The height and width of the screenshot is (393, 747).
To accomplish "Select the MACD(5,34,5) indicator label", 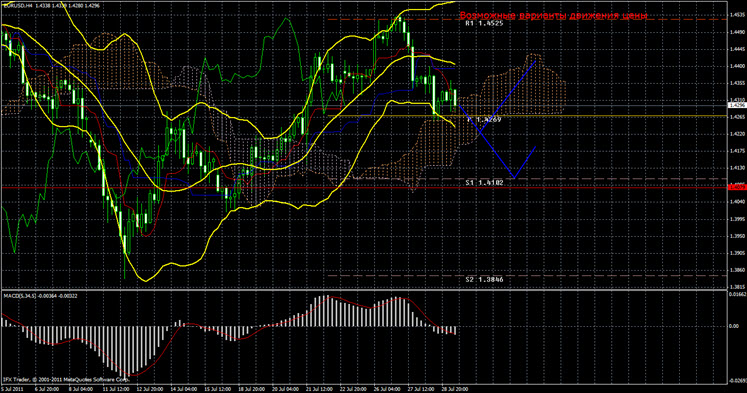I will tap(40, 296).
